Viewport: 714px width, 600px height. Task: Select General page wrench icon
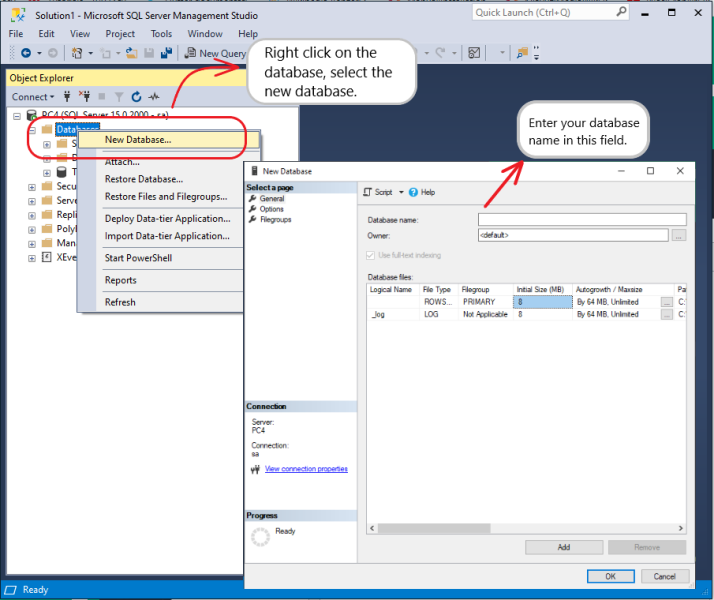coord(253,198)
